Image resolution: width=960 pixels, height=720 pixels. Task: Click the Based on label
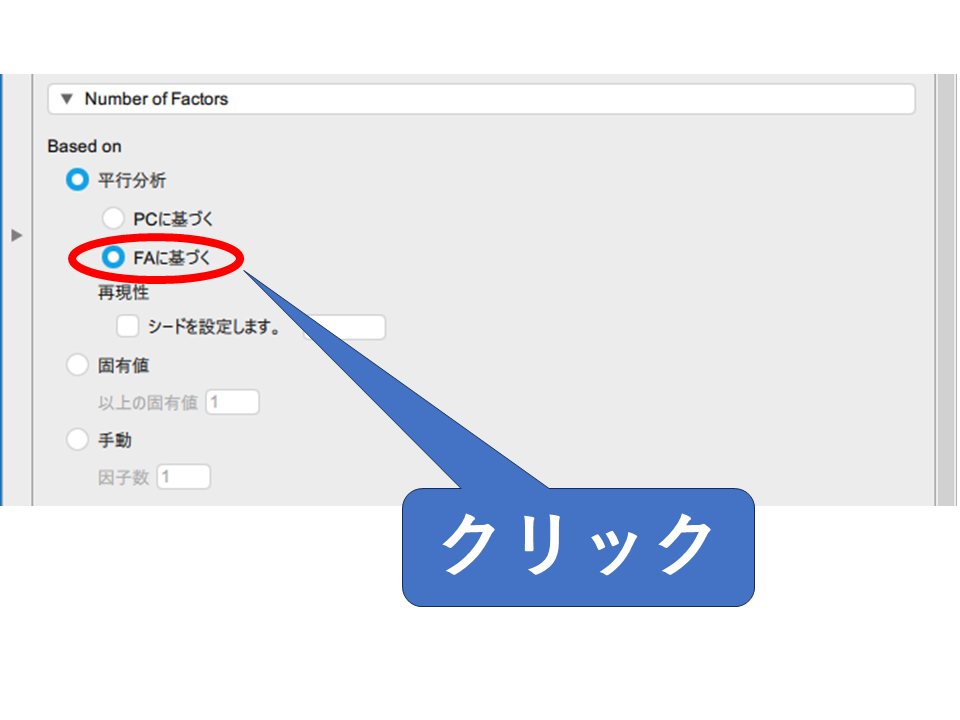tap(85, 146)
